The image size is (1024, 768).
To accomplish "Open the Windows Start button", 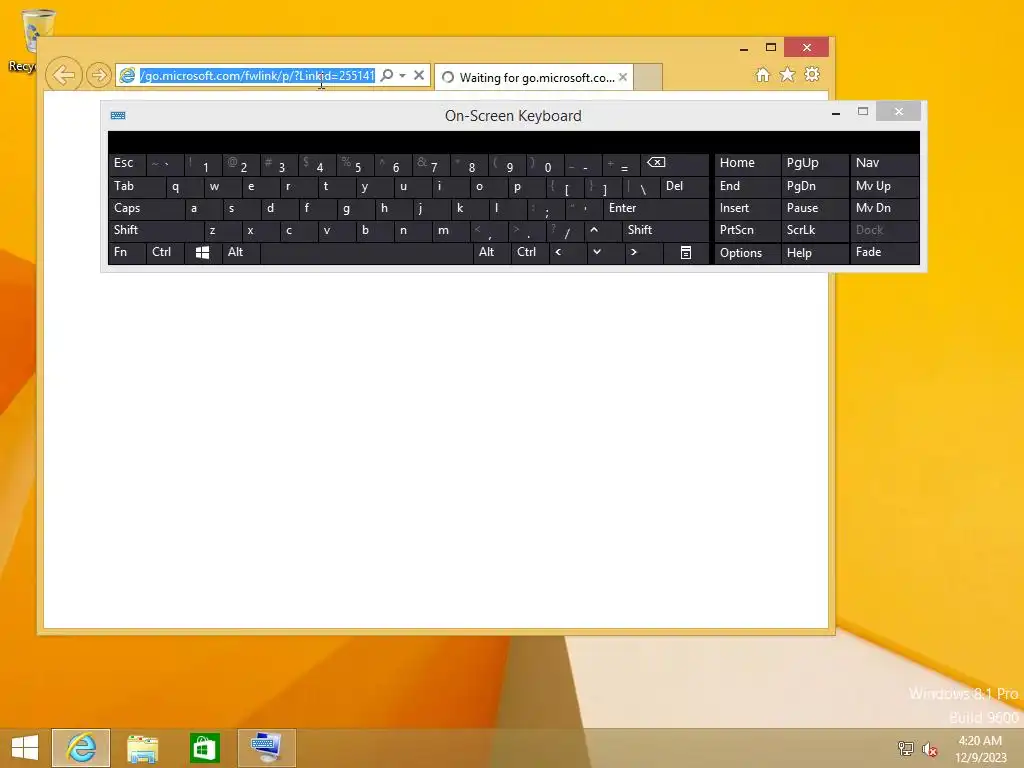I will click(25, 748).
